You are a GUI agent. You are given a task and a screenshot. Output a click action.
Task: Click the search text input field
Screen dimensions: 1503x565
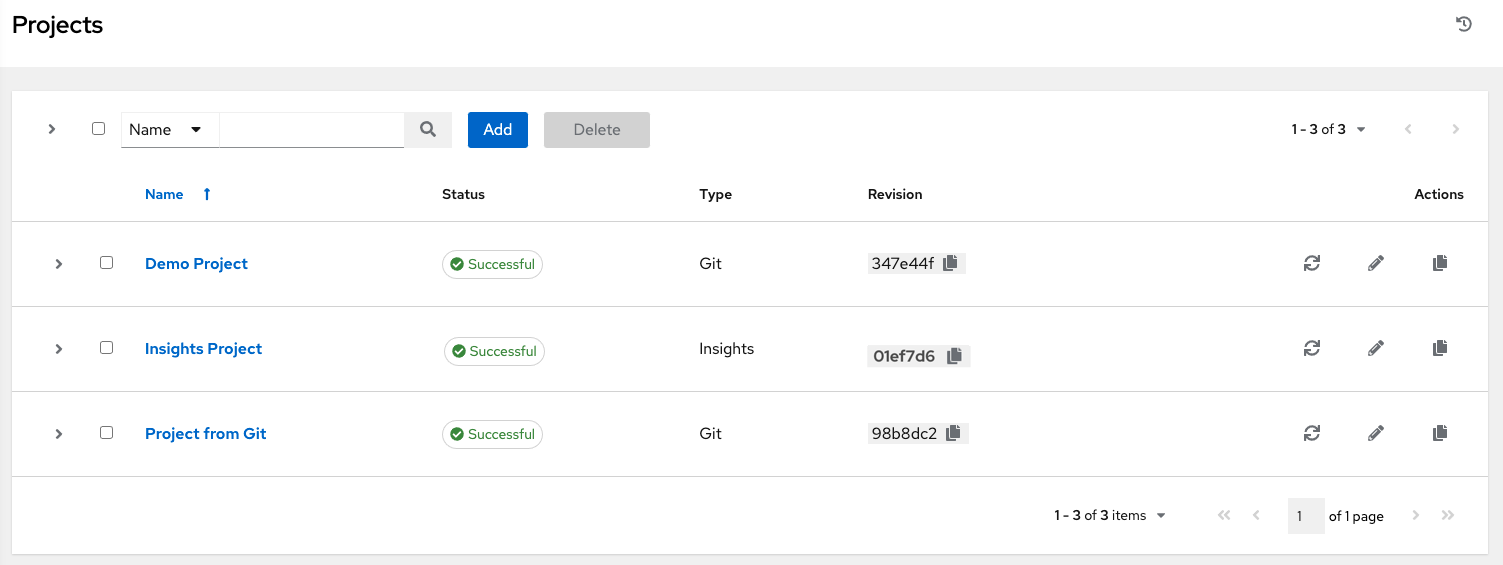(311, 130)
